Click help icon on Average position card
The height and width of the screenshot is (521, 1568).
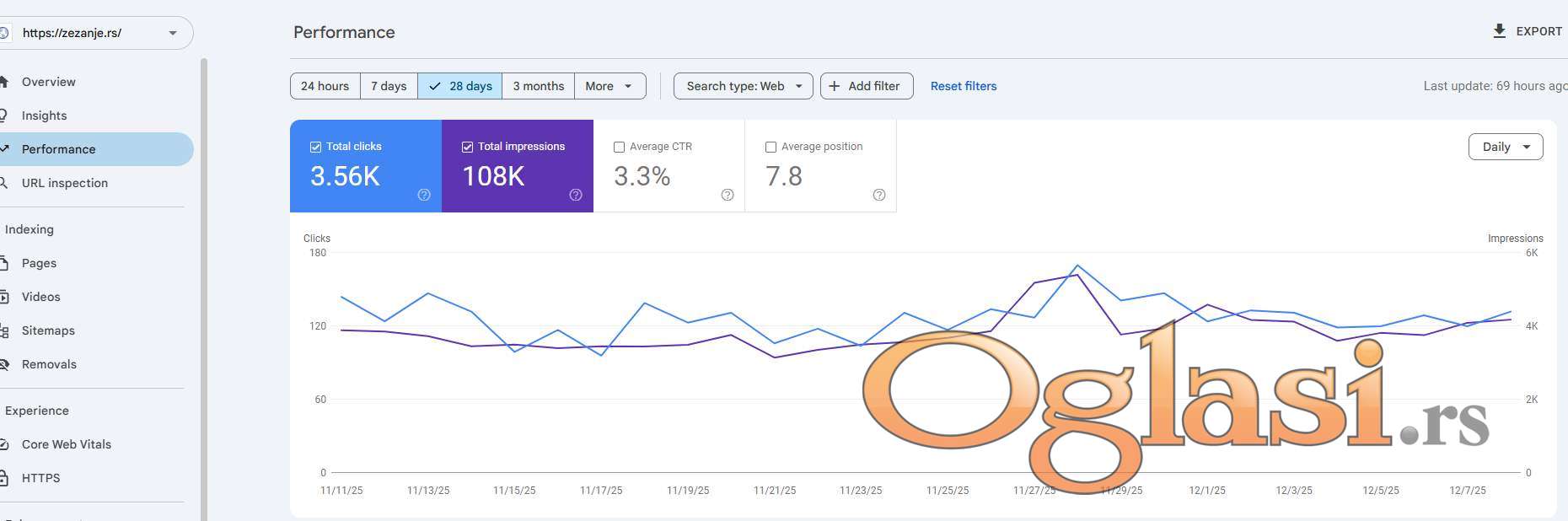(879, 195)
